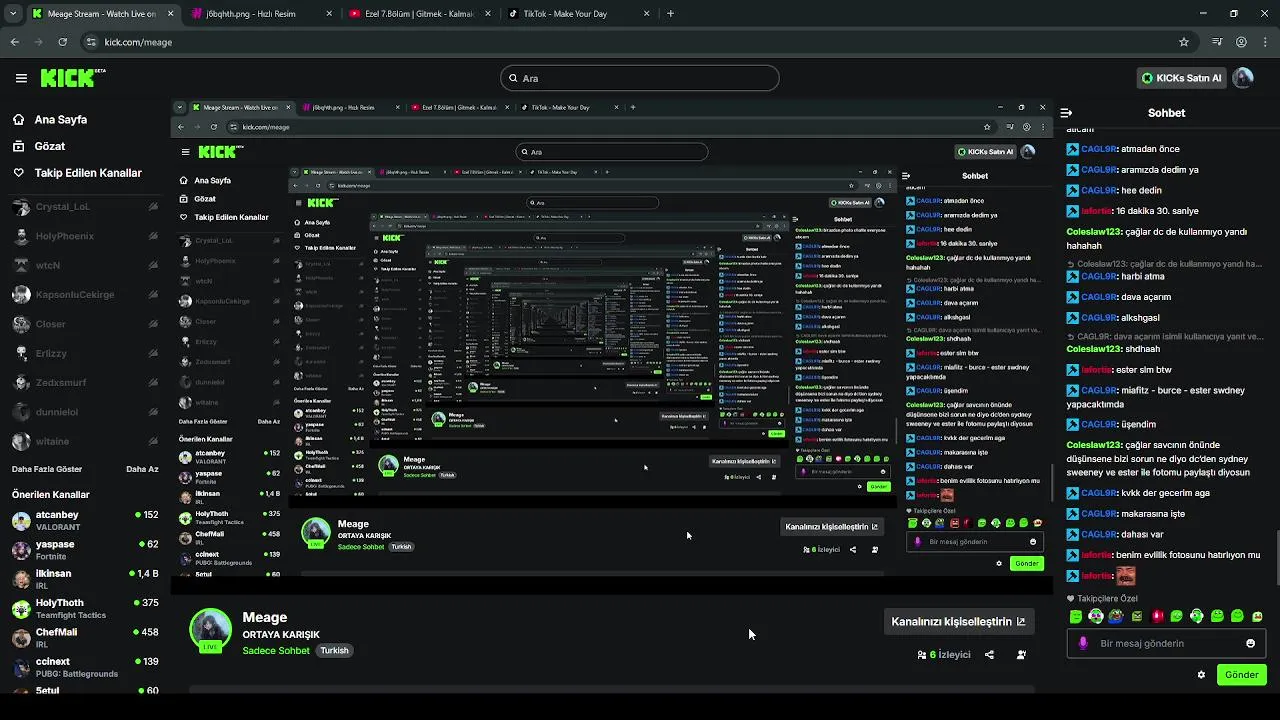Open offline followed channel HolyPhoenix
The image size is (1280, 720).
(x=85, y=236)
